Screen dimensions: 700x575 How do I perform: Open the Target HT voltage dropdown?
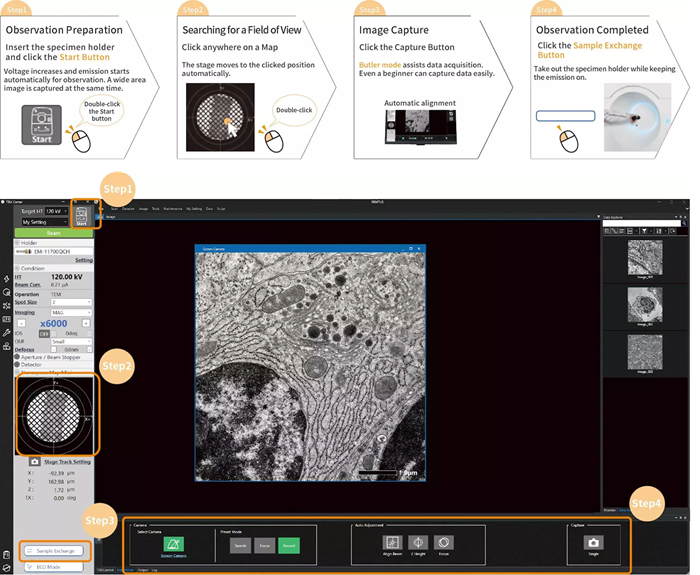(56, 211)
